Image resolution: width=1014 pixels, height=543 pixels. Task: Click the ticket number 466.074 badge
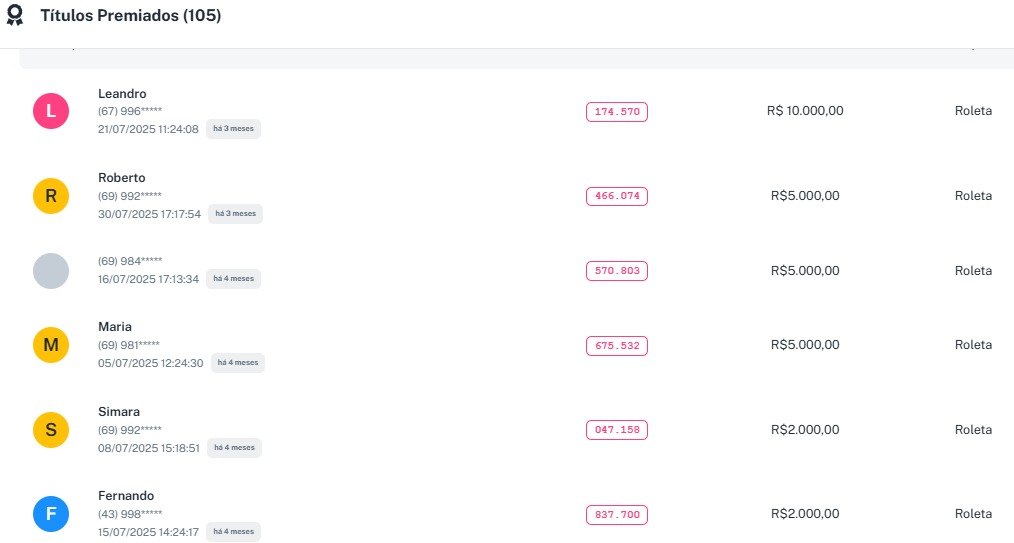(617, 196)
